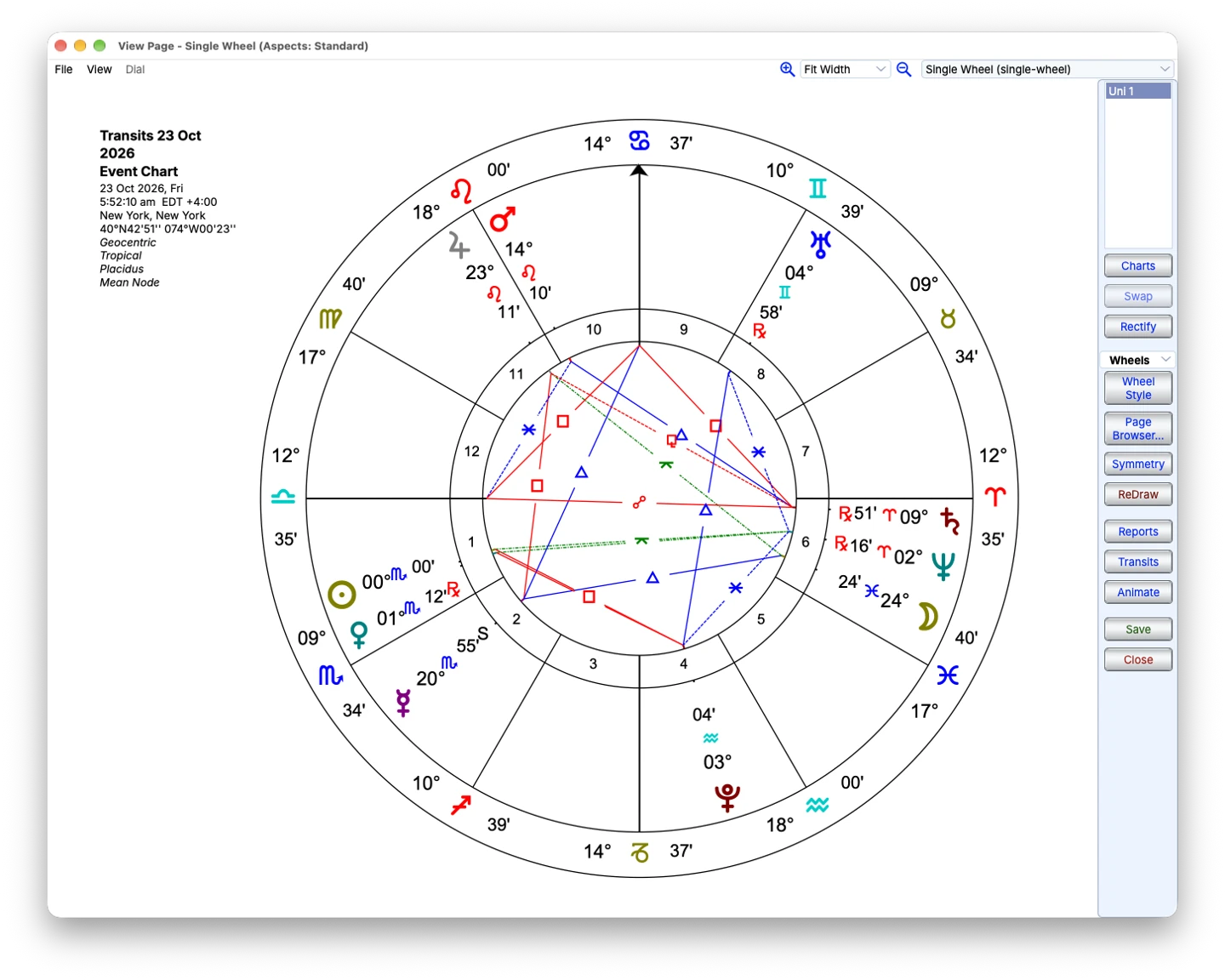Click the ReDraw button
This screenshot has width=1225, height=980.
[1138, 495]
